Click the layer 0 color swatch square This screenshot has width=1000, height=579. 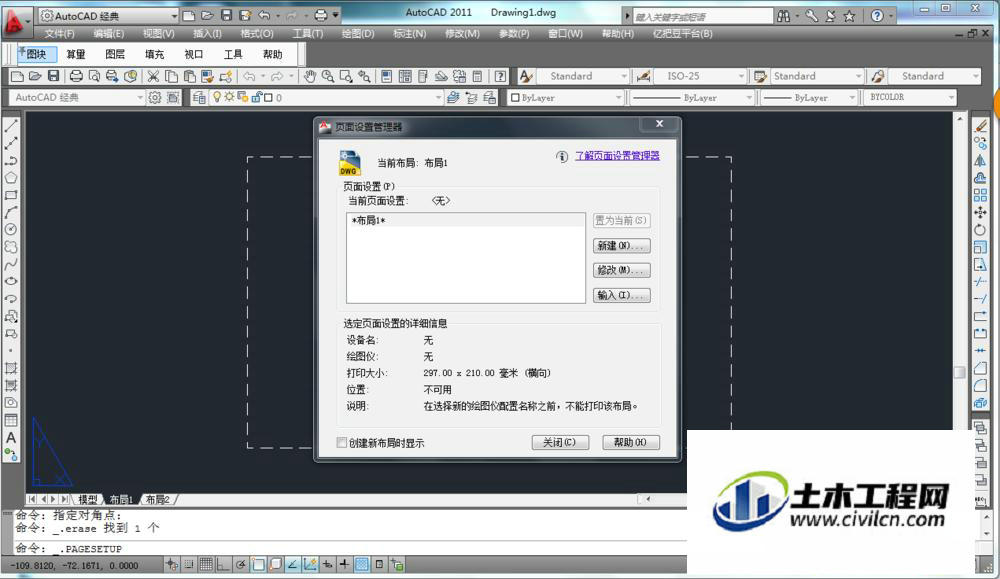click(x=268, y=98)
